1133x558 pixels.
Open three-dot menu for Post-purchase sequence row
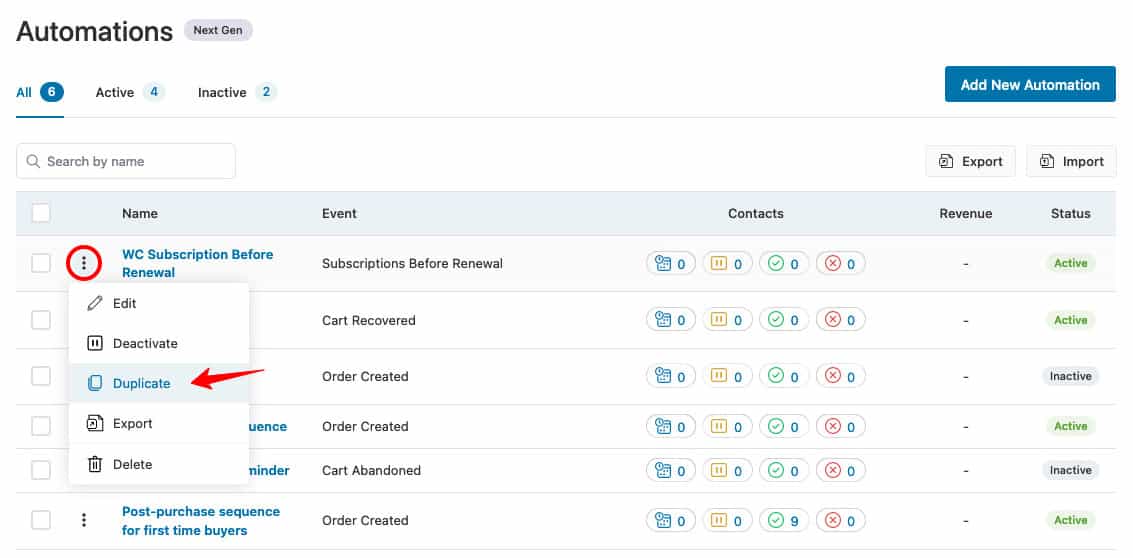click(84, 520)
